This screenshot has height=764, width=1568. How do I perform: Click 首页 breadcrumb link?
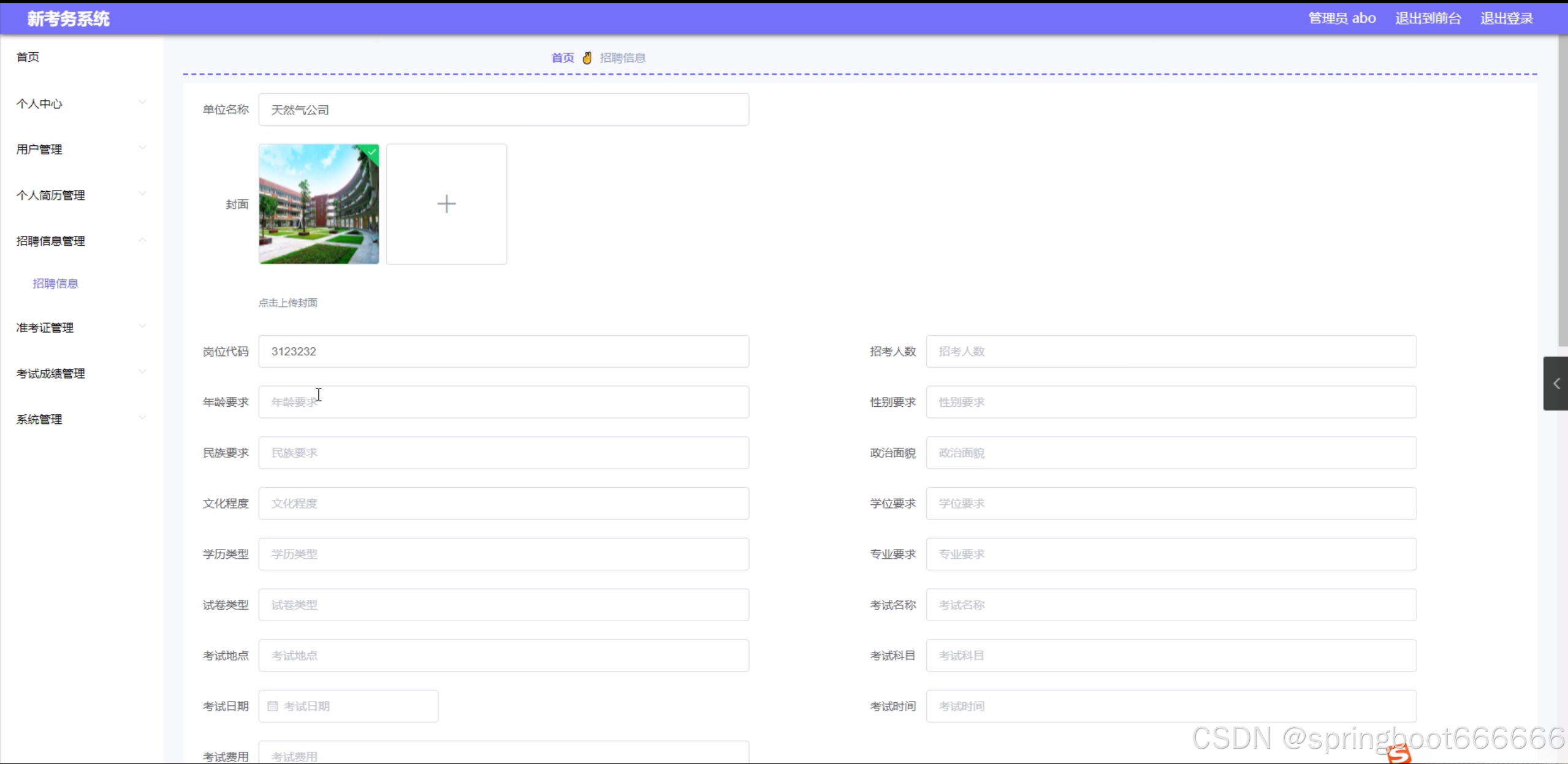[563, 58]
